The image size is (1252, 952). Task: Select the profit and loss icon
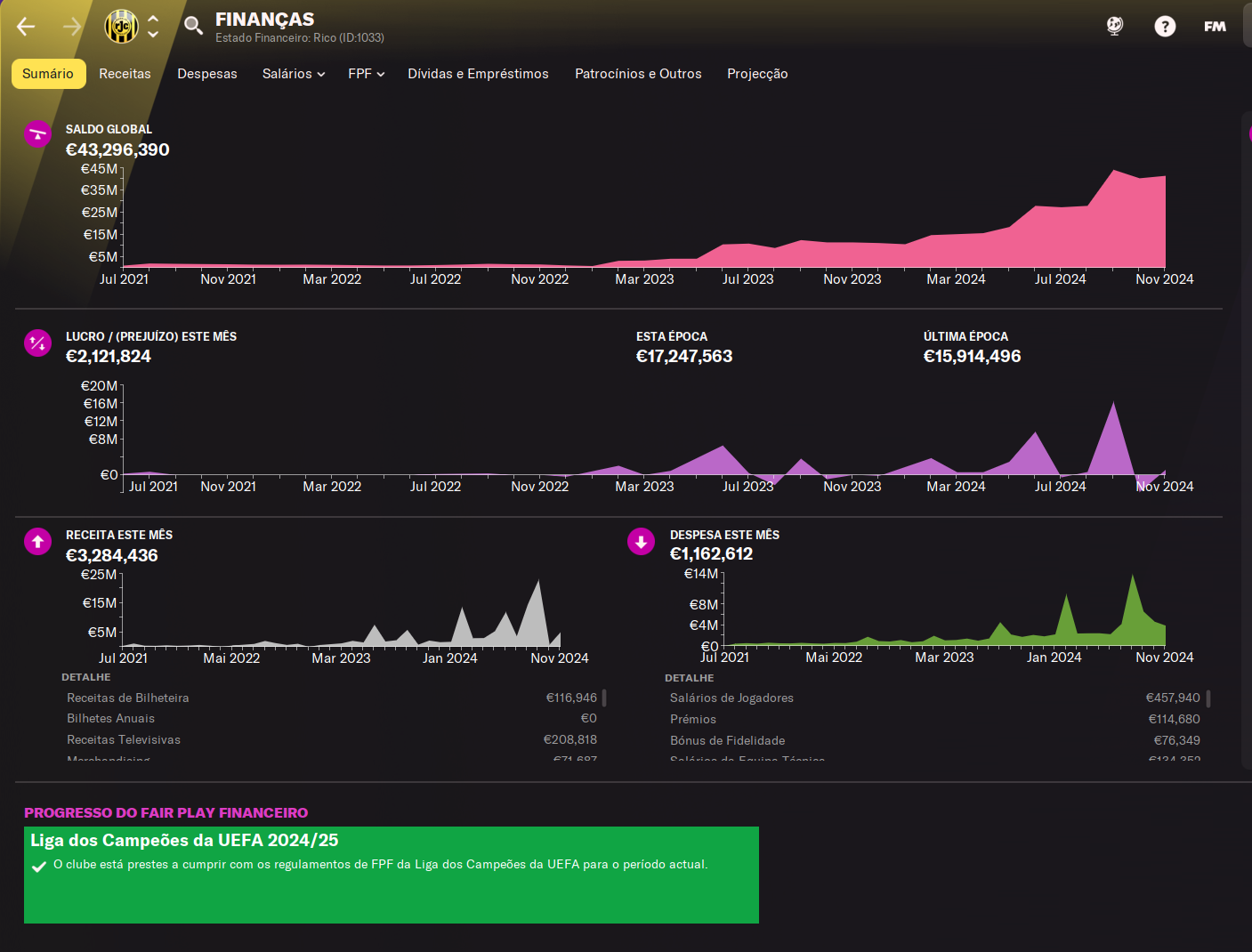[37, 343]
